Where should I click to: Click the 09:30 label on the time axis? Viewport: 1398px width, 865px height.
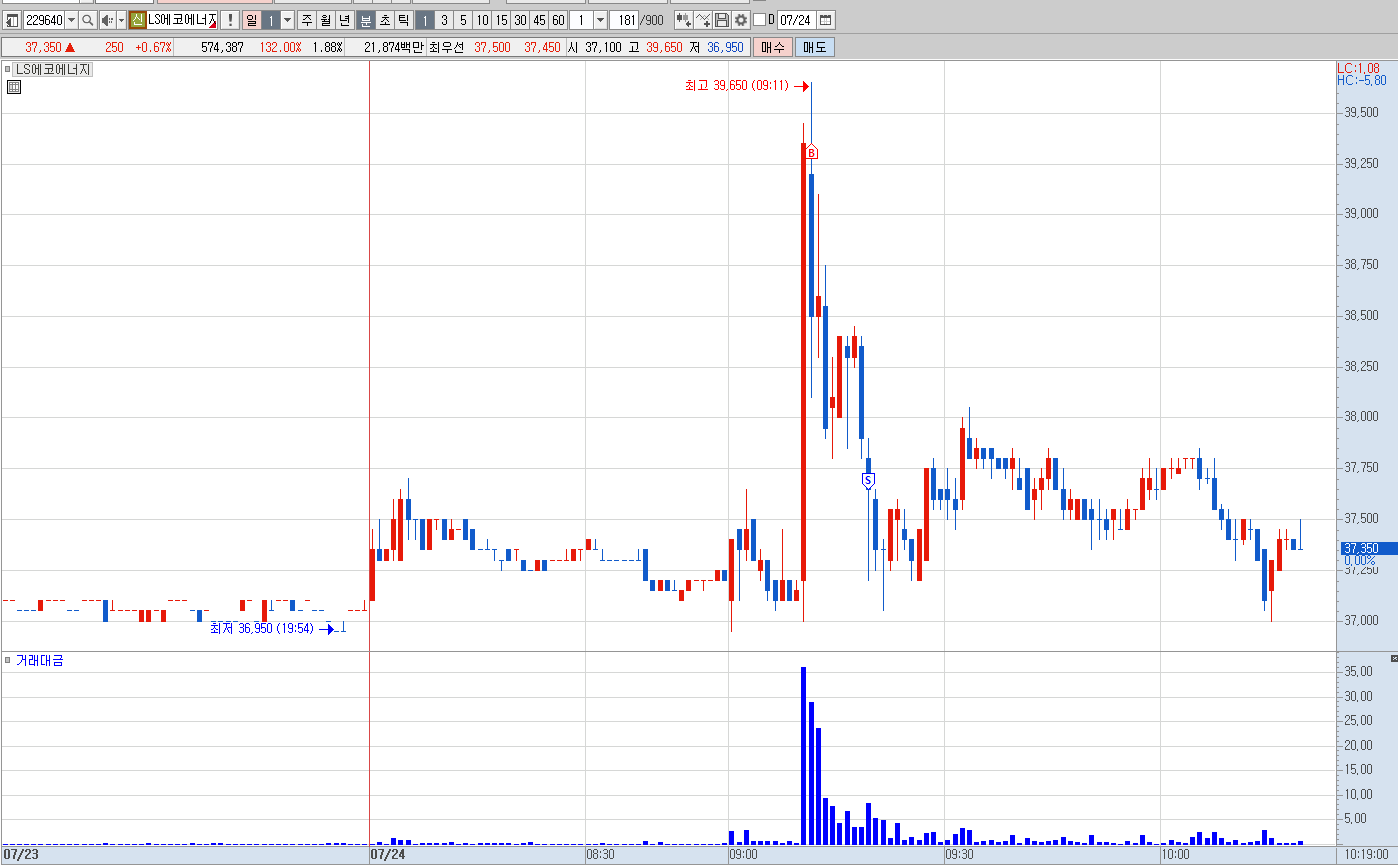[x=959, y=855]
